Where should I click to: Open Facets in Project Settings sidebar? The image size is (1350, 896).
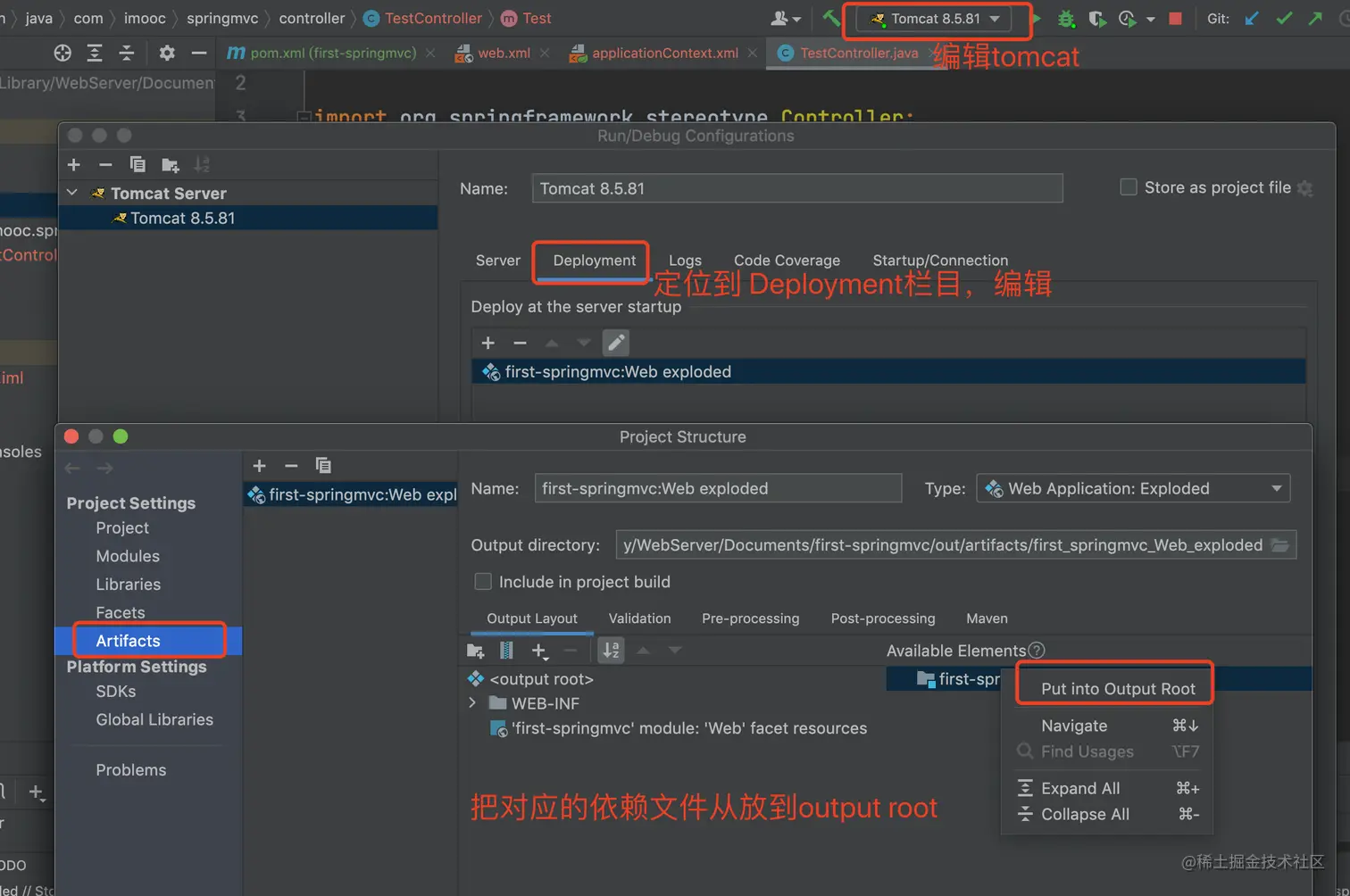pyautogui.click(x=121, y=613)
